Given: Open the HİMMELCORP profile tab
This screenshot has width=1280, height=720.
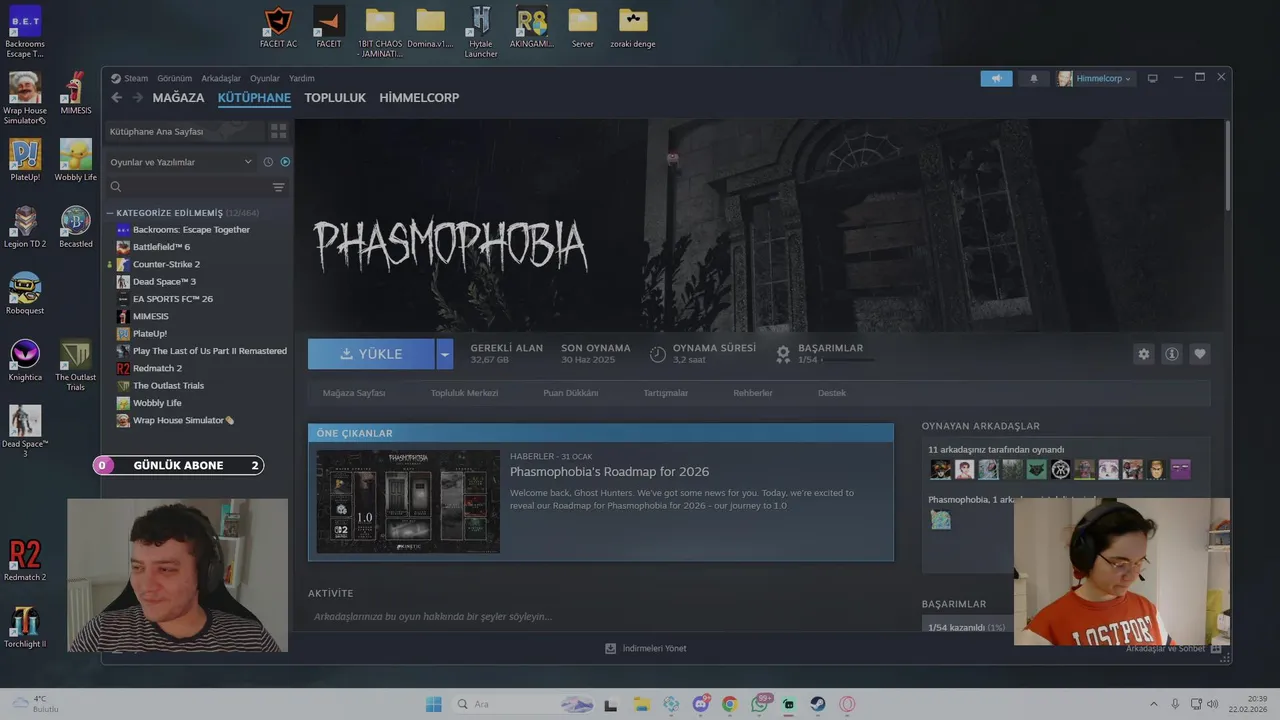Looking at the screenshot, I should pyautogui.click(x=419, y=98).
